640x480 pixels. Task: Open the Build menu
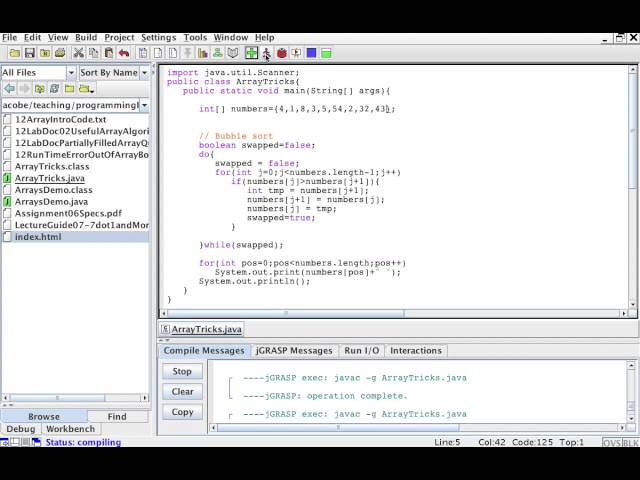pos(86,38)
